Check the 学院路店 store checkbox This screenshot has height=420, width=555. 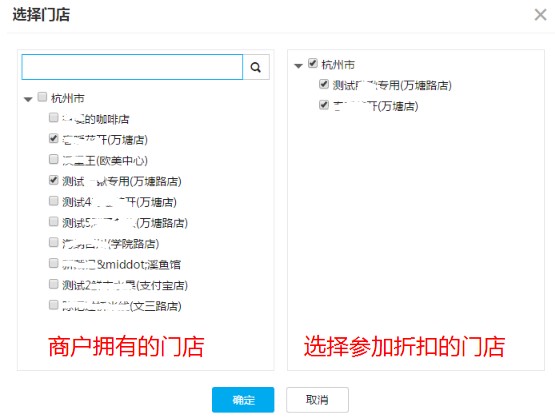[53, 242]
